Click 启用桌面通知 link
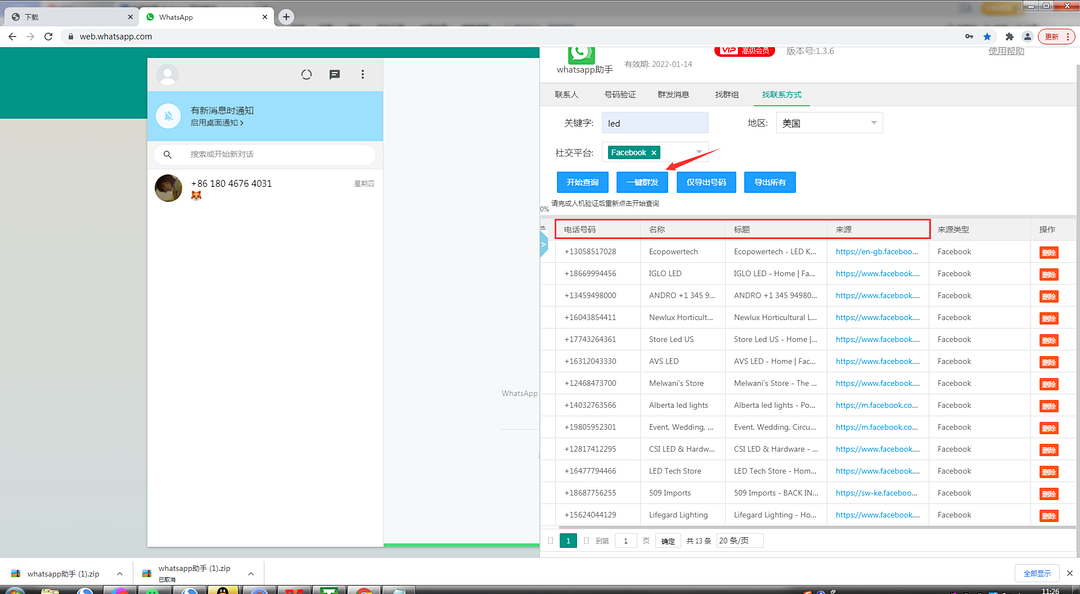 217,123
